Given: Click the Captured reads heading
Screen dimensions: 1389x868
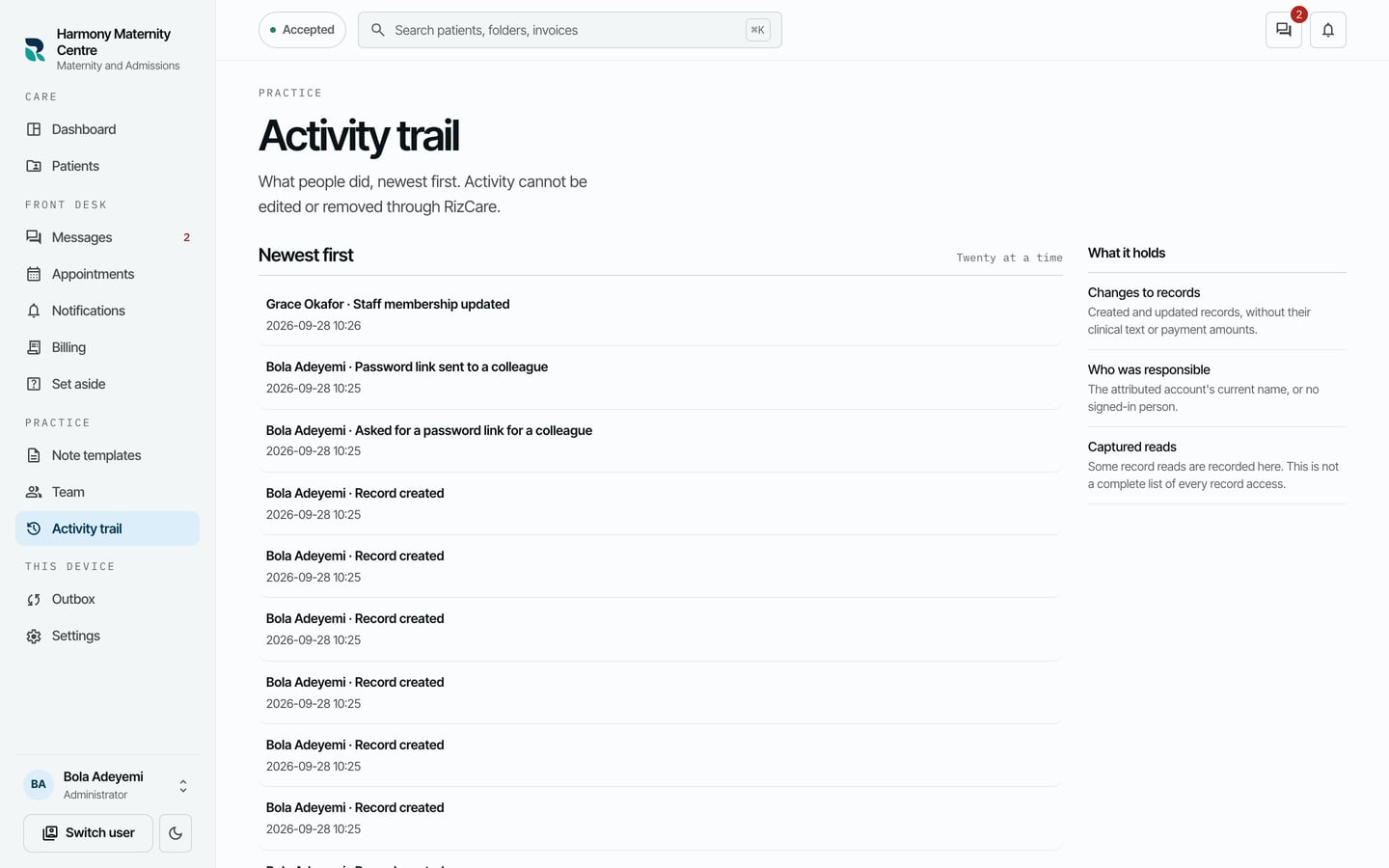Looking at the screenshot, I should pyautogui.click(x=1132, y=448).
